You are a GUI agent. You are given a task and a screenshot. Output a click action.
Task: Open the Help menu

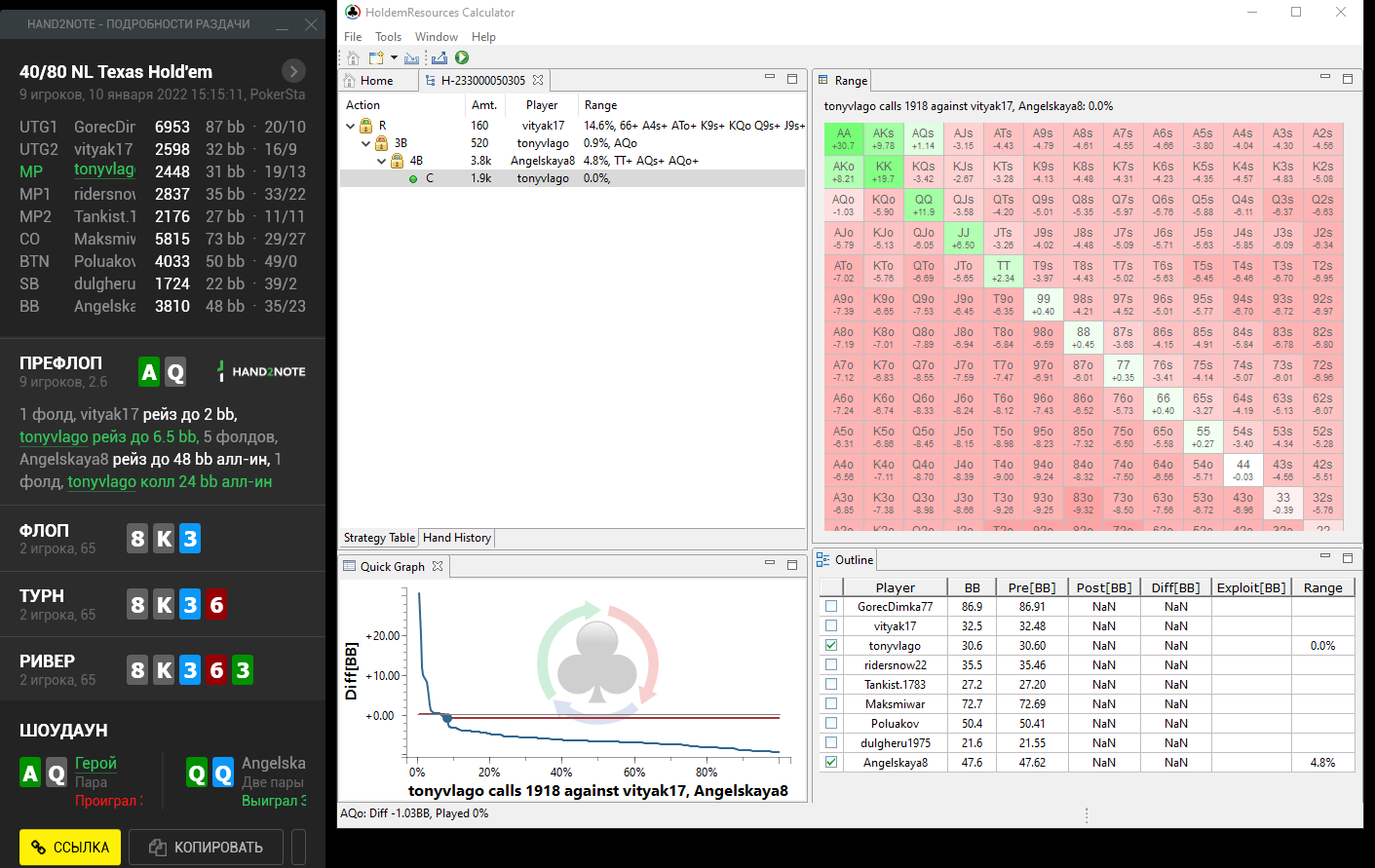point(483,37)
